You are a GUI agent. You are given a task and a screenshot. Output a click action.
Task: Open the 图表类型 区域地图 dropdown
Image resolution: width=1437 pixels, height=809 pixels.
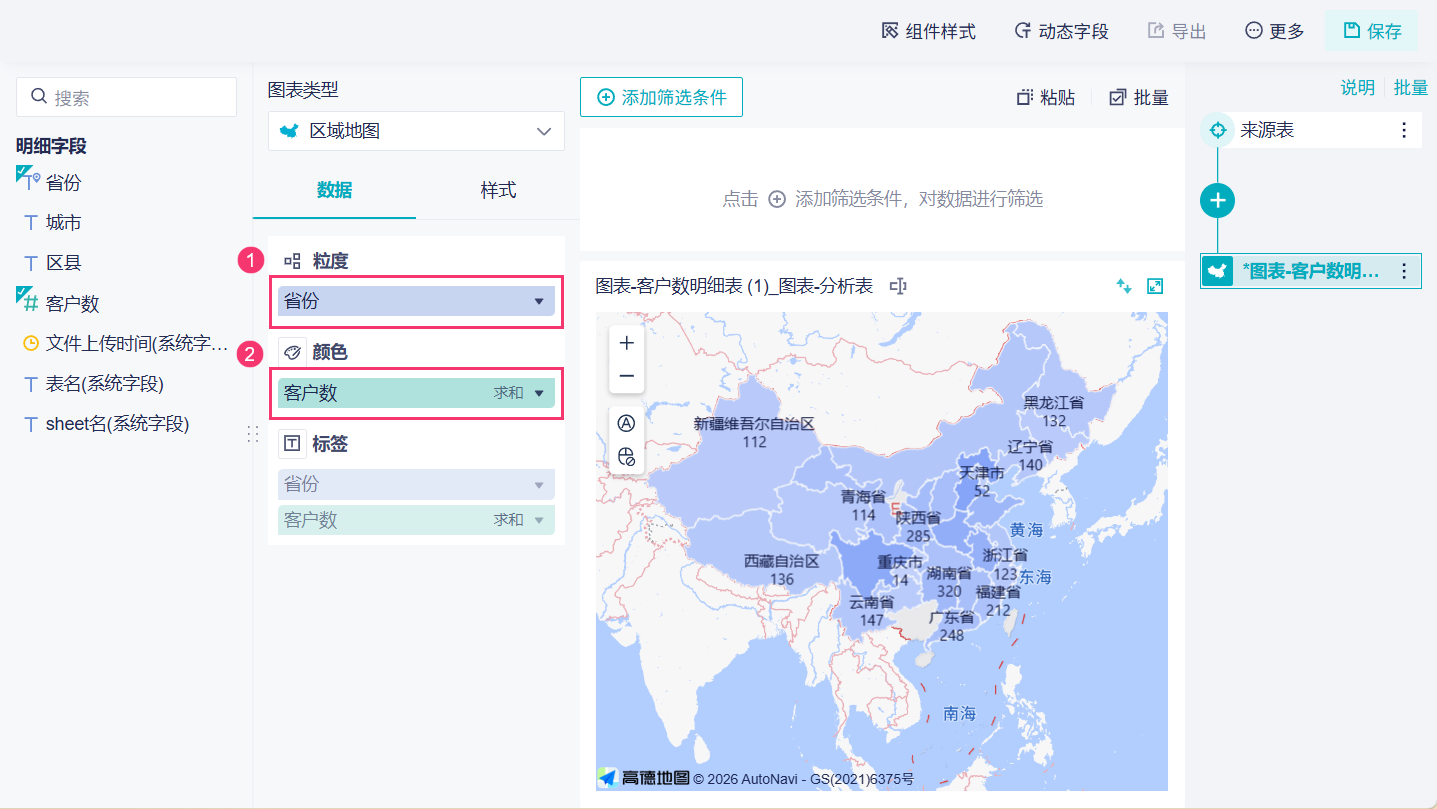(x=416, y=131)
